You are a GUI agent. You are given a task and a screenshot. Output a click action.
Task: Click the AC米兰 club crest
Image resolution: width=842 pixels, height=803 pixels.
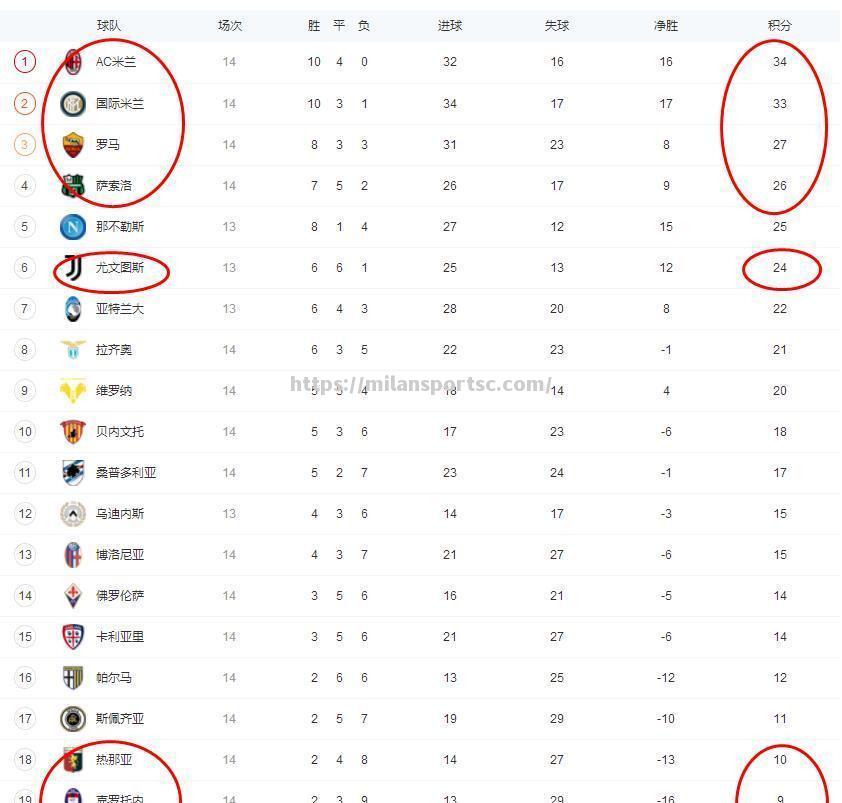coord(73,62)
